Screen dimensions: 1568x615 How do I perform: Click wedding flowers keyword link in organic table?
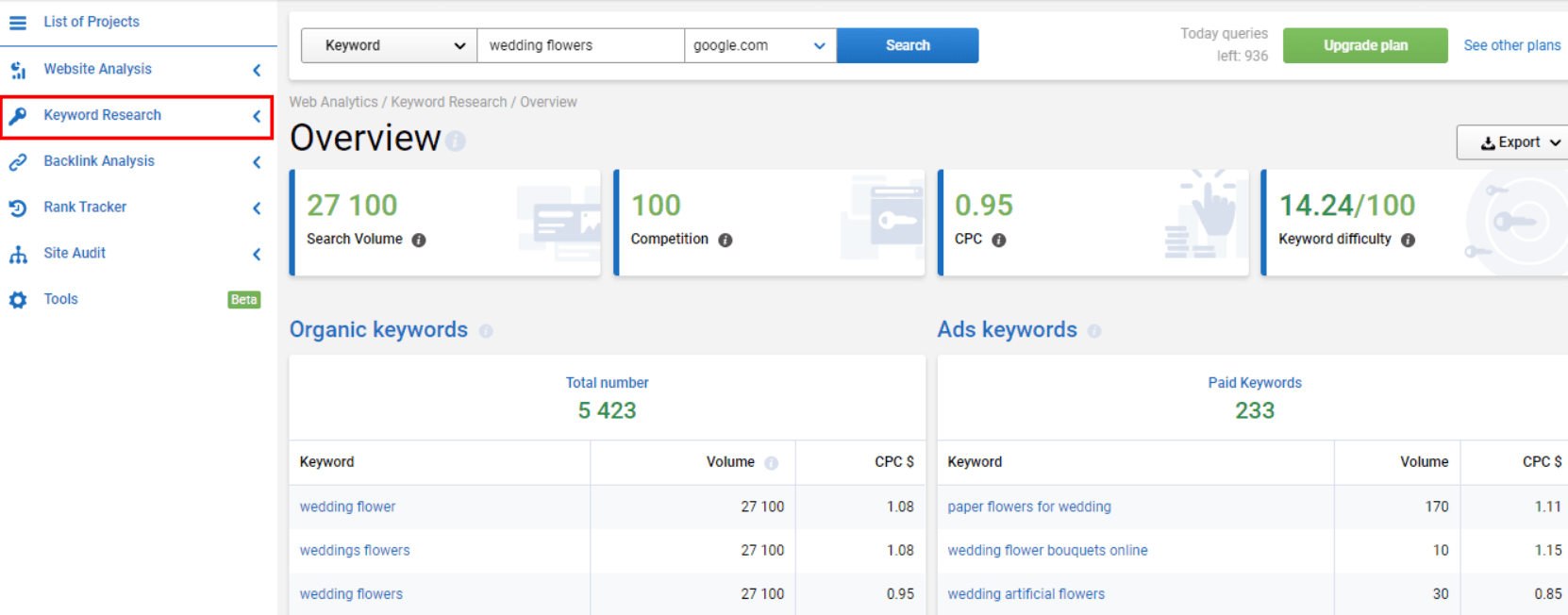tap(351, 594)
